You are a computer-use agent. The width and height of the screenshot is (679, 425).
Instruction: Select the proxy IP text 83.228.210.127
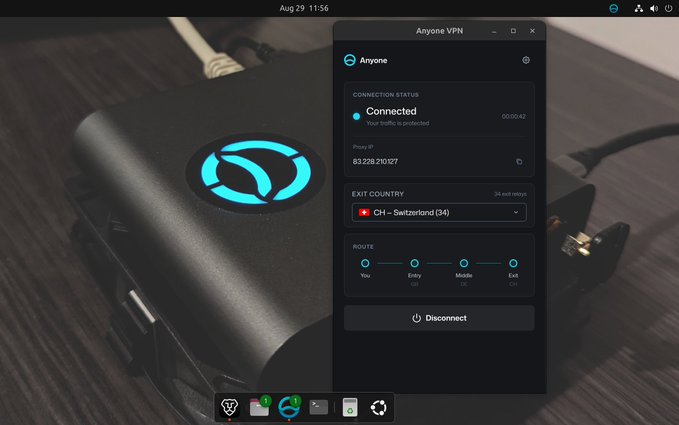(x=375, y=162)
